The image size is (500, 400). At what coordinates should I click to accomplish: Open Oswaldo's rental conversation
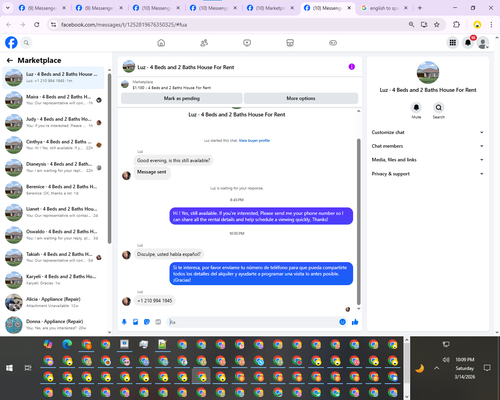[x=53, y=235]
